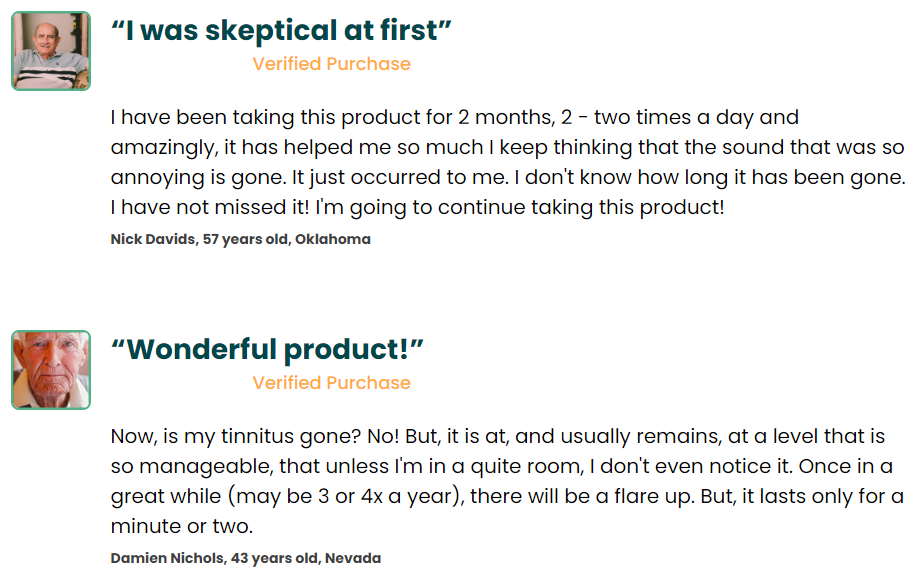The width and height of the screenshot is (920, 578).
Task: Select the "Wonderful product!" review heading
Action: click(267, 350)
